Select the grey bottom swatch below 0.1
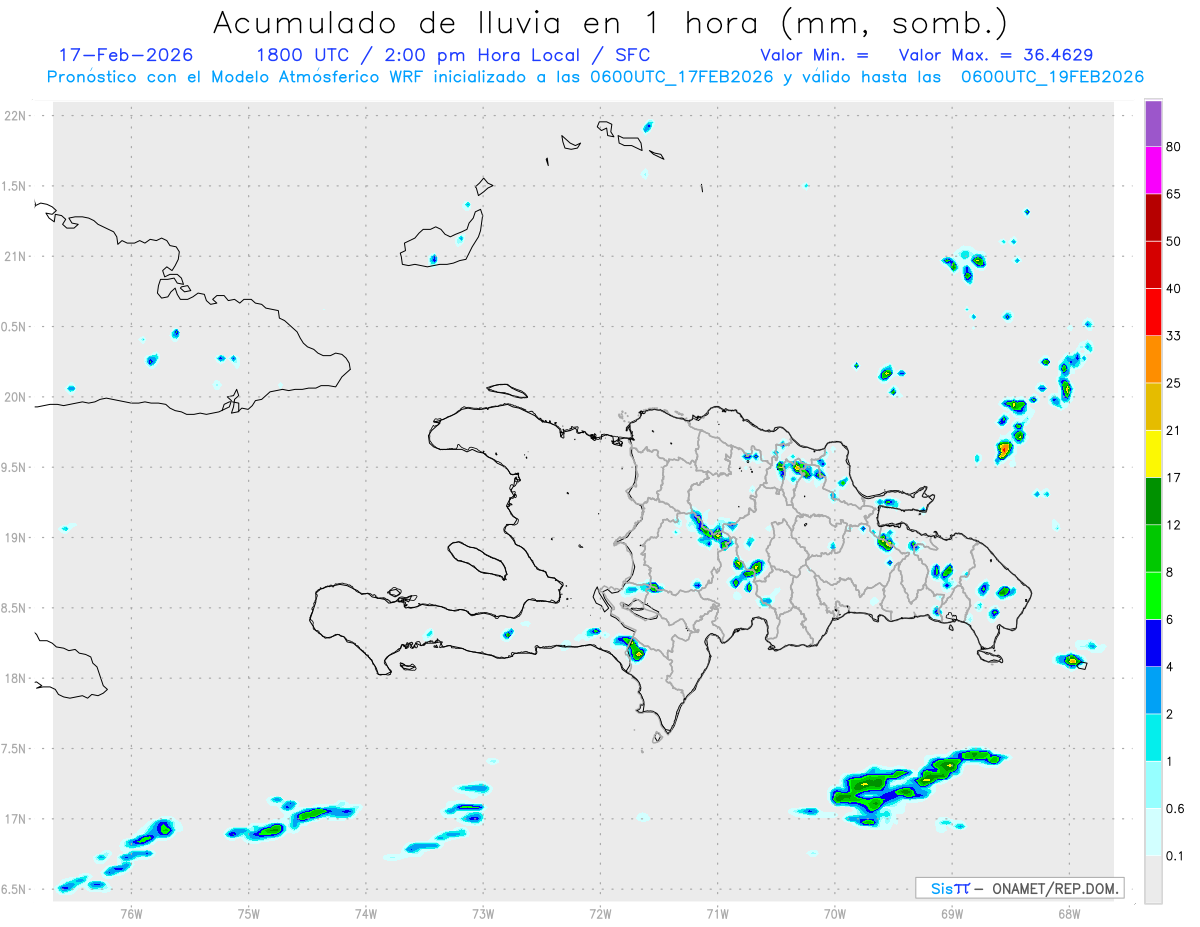Image resolution: width=1200 pixels, height=927 pixels. coord(1153,879)
